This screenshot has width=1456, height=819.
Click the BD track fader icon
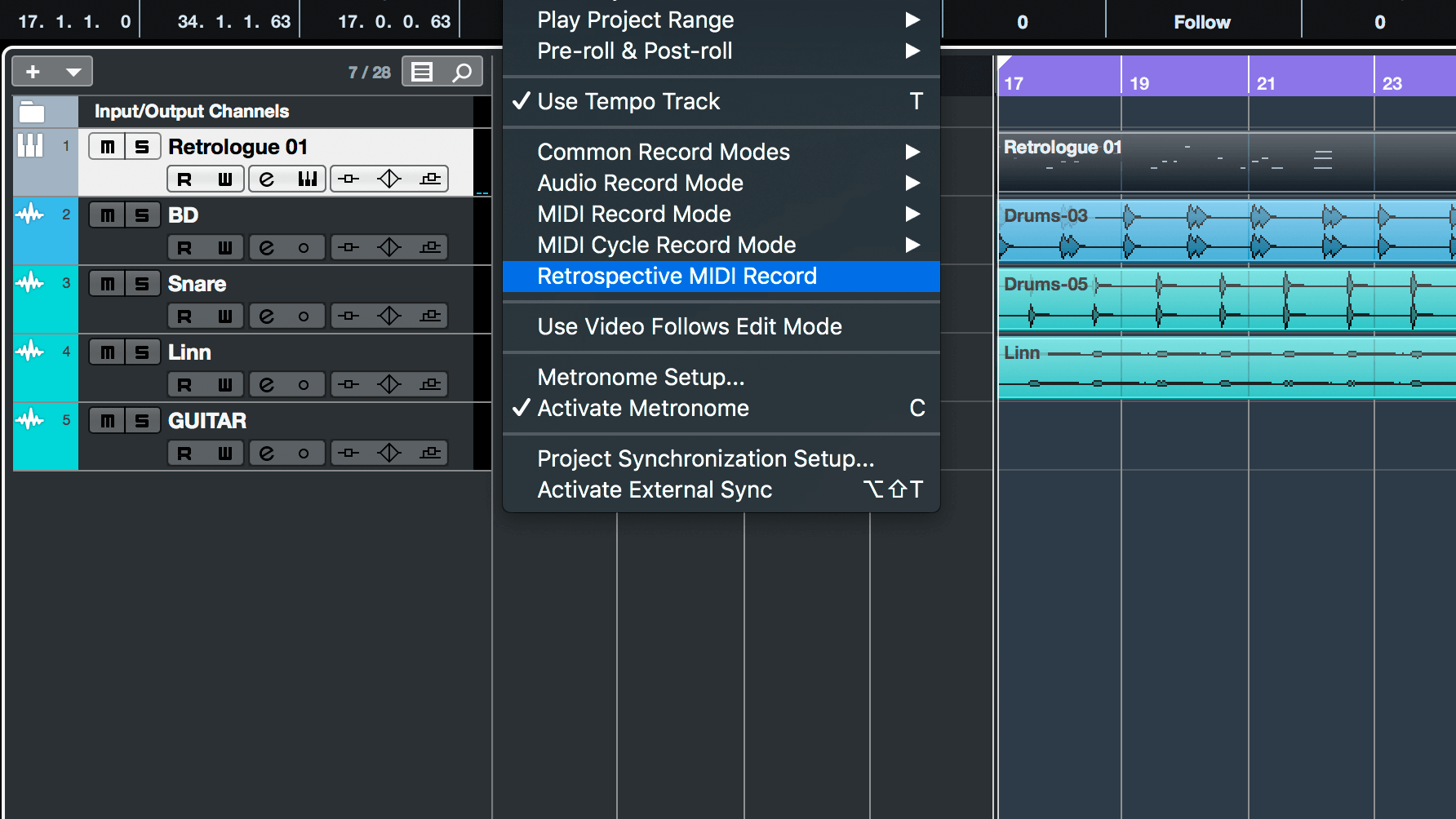tap(348, 247)
